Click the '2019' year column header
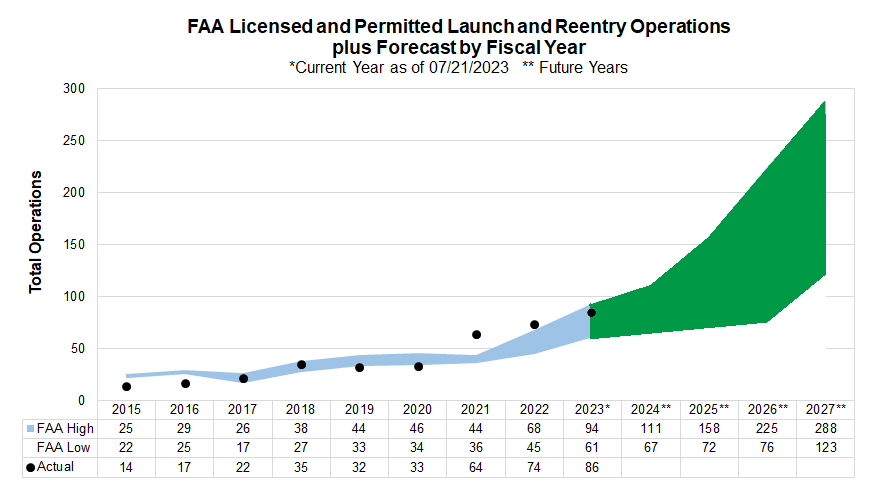 tap(360, 410)
